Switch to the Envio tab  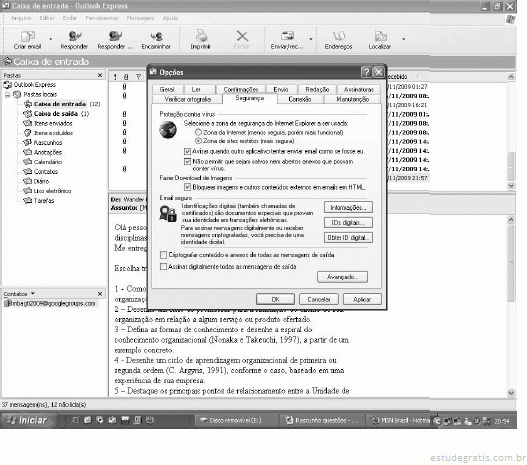281,89
